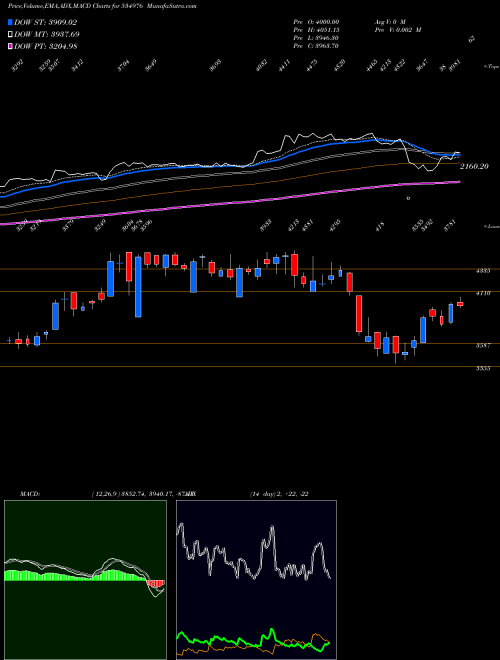Click the 'Pre H' high price value
This screenshot has width=500, height=660.
316,30
